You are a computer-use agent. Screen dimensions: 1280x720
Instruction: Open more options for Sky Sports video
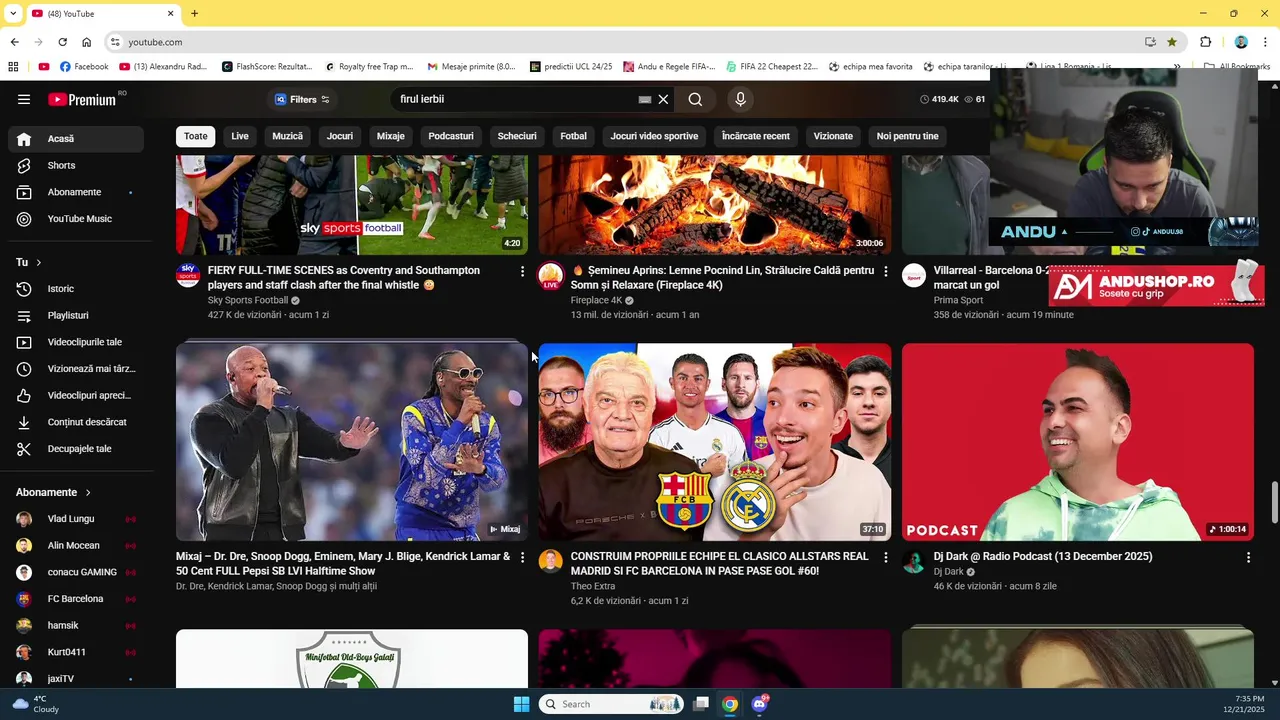(x=522, y=271)
